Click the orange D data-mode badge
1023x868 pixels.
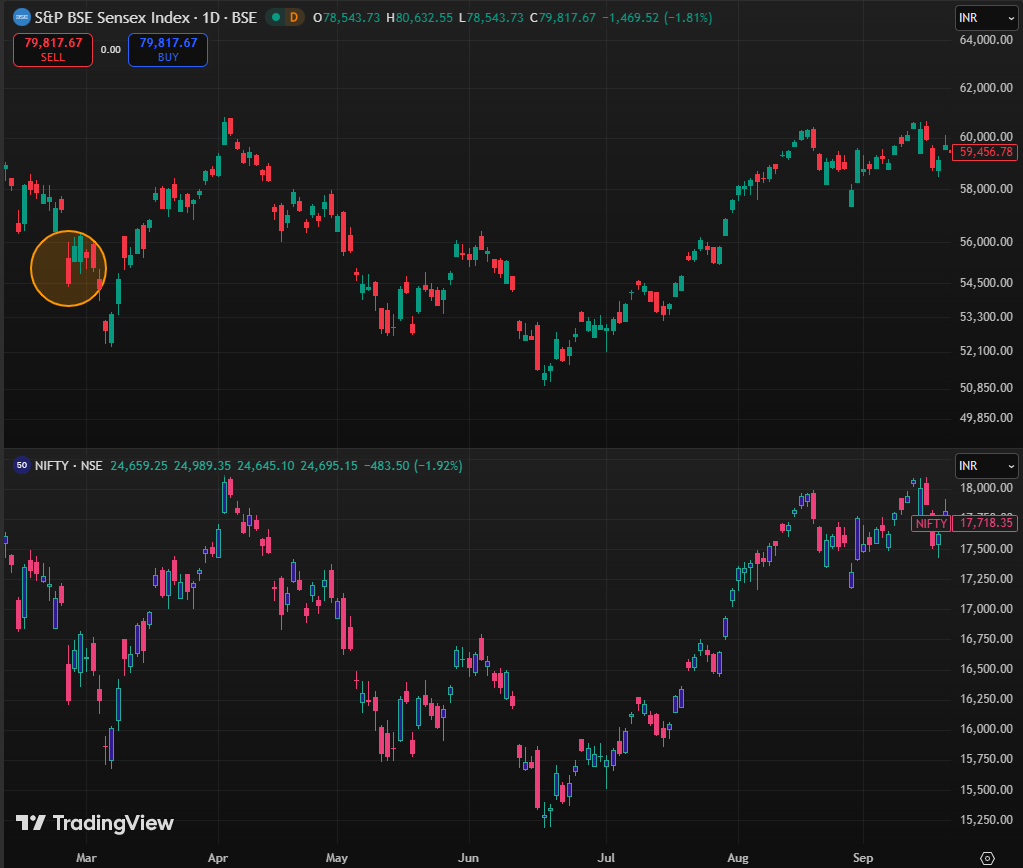tap(293, 17)
